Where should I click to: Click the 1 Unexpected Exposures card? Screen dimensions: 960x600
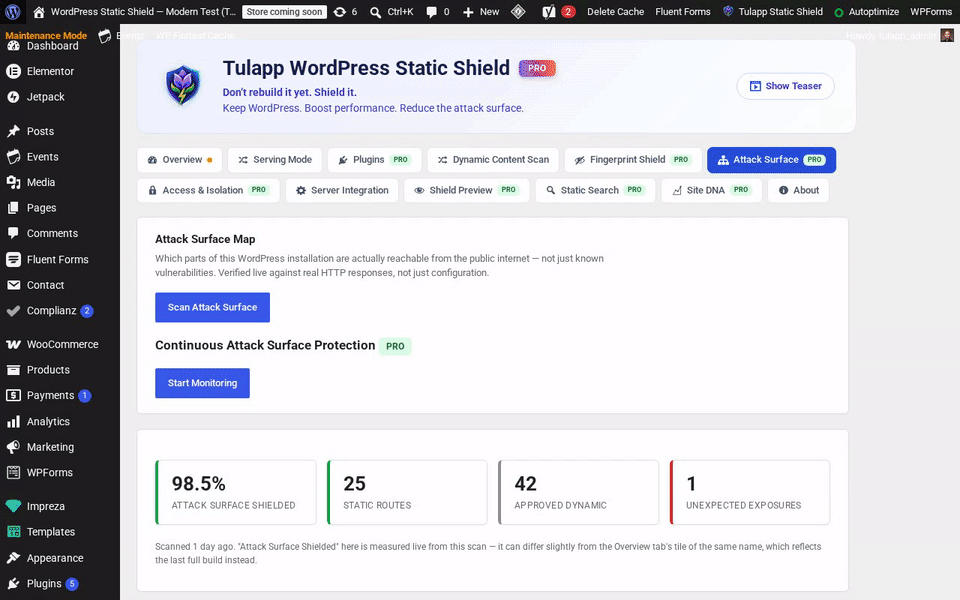pos(750,492)
